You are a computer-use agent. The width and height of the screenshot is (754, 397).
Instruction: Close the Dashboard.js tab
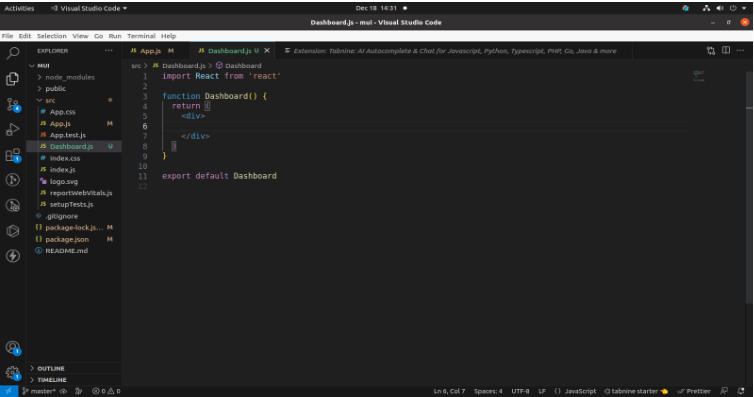(x=267, y=50)
